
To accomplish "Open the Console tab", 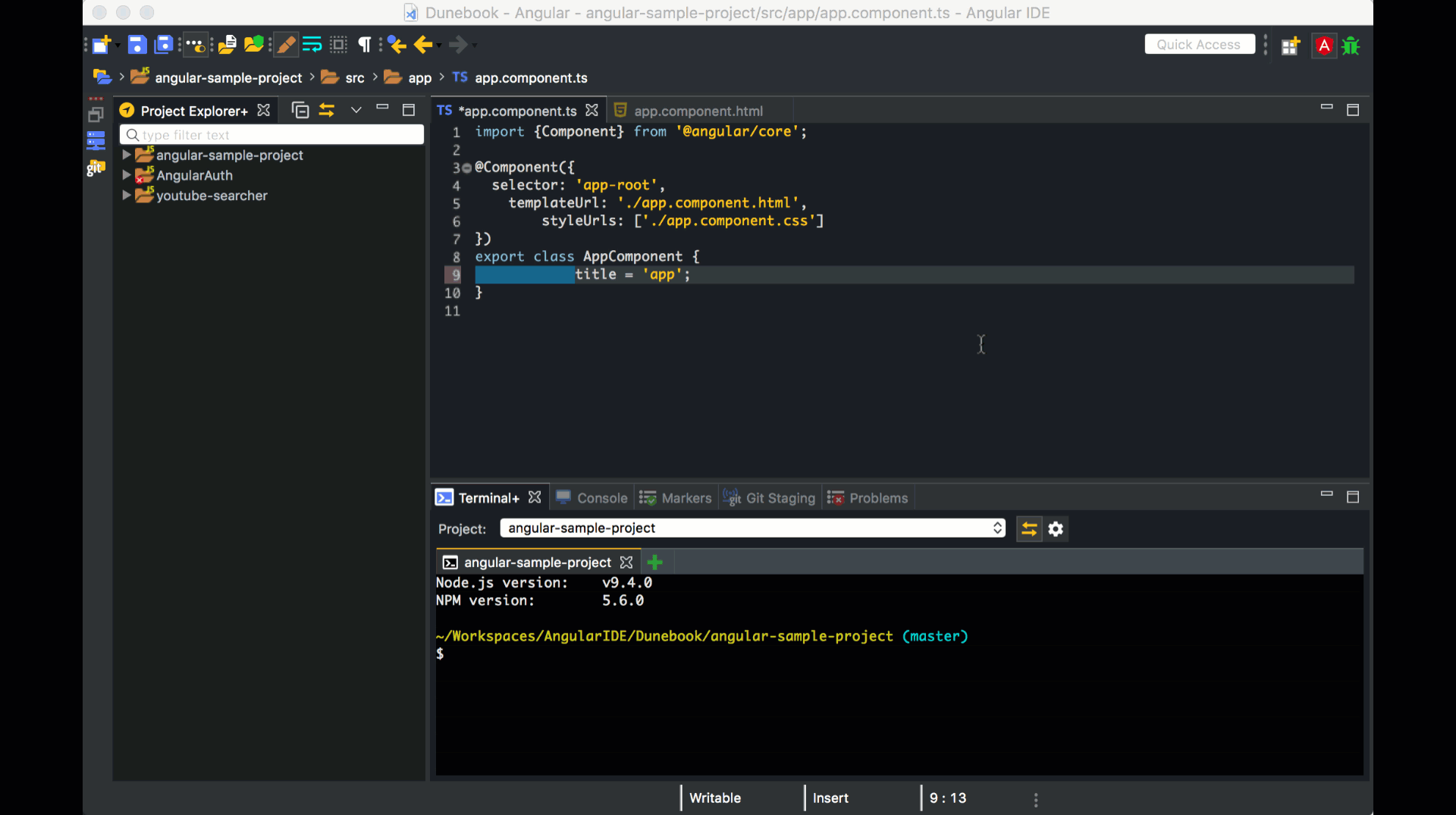I will coord(602,498).
